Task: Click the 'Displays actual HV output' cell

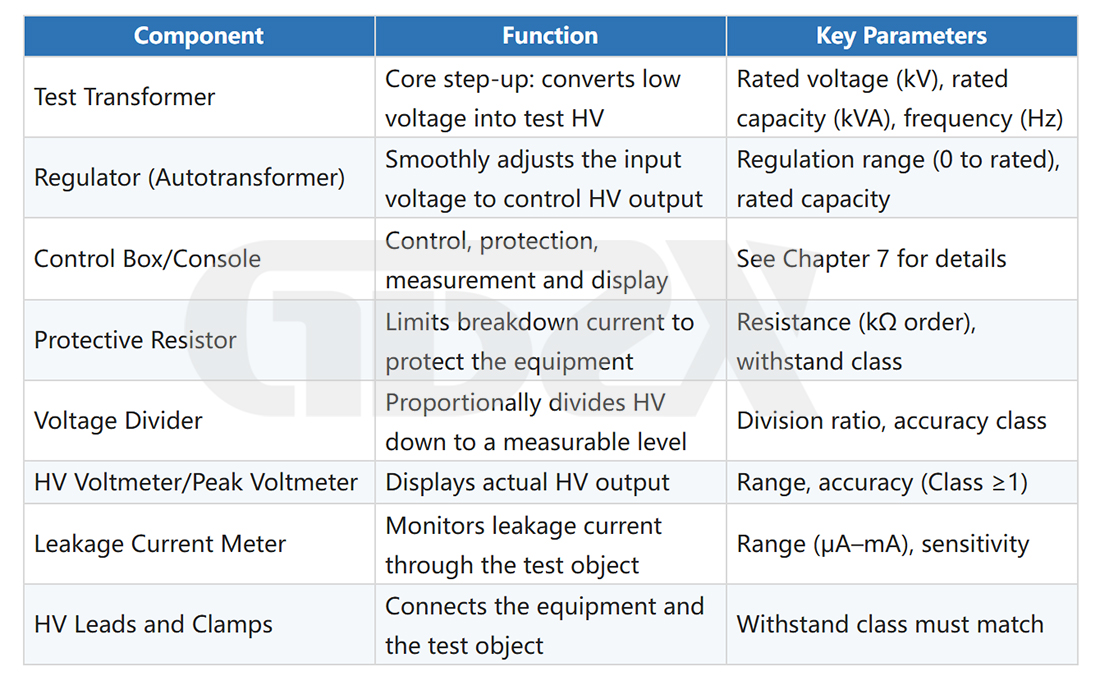Action: pos(551,482)
